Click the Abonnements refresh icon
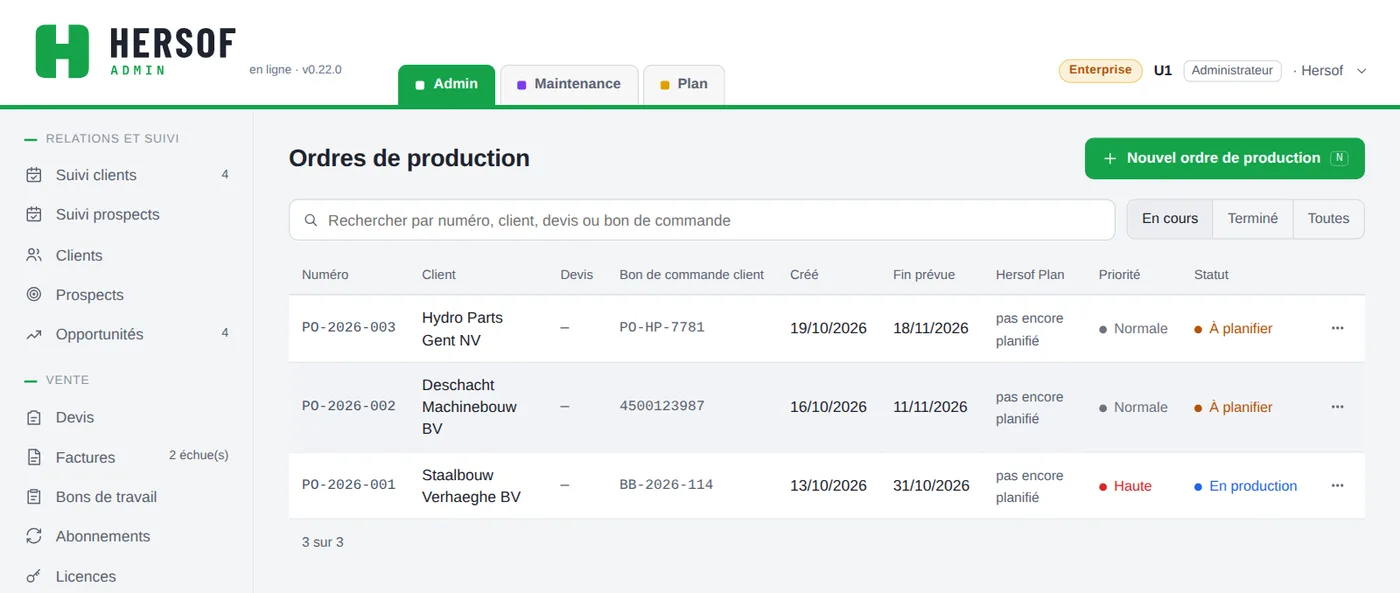Screen dimensions: 1400x593 pyautogui.click(x=34, y=536)
